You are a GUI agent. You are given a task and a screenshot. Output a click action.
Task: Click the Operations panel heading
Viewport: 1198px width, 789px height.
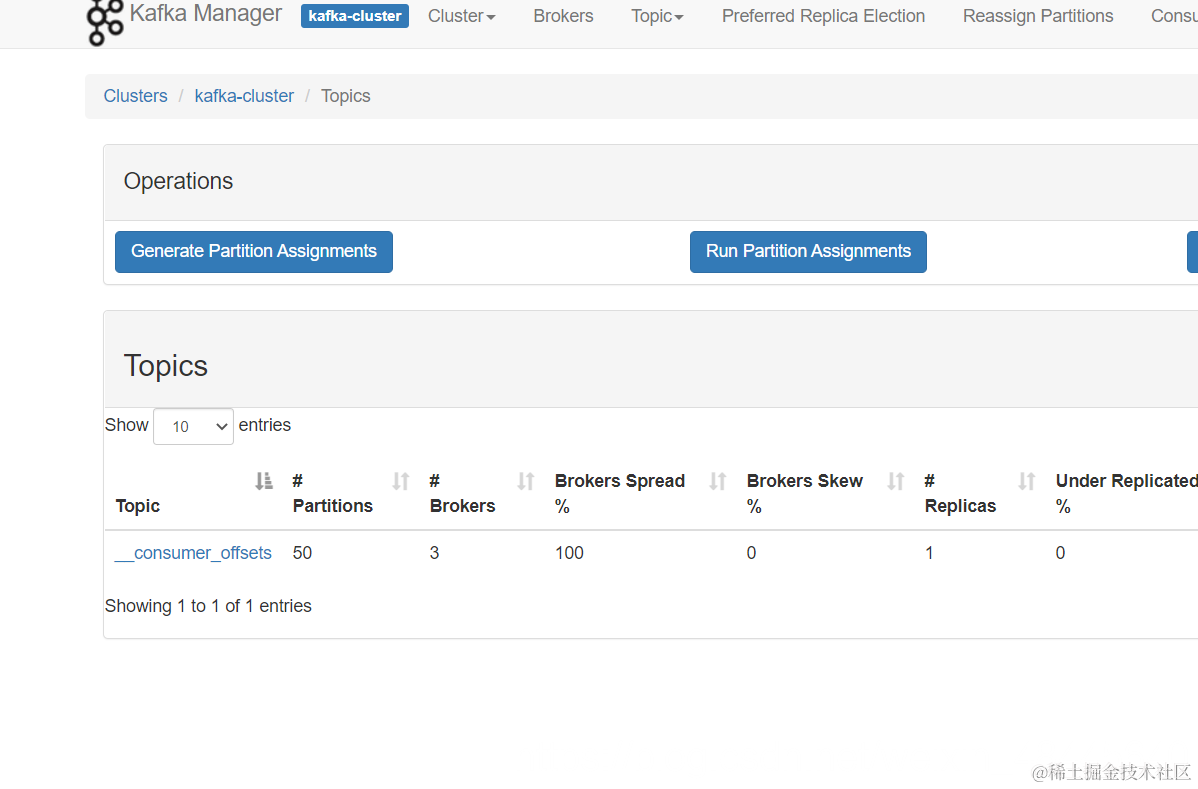click(x=178, y=182)
